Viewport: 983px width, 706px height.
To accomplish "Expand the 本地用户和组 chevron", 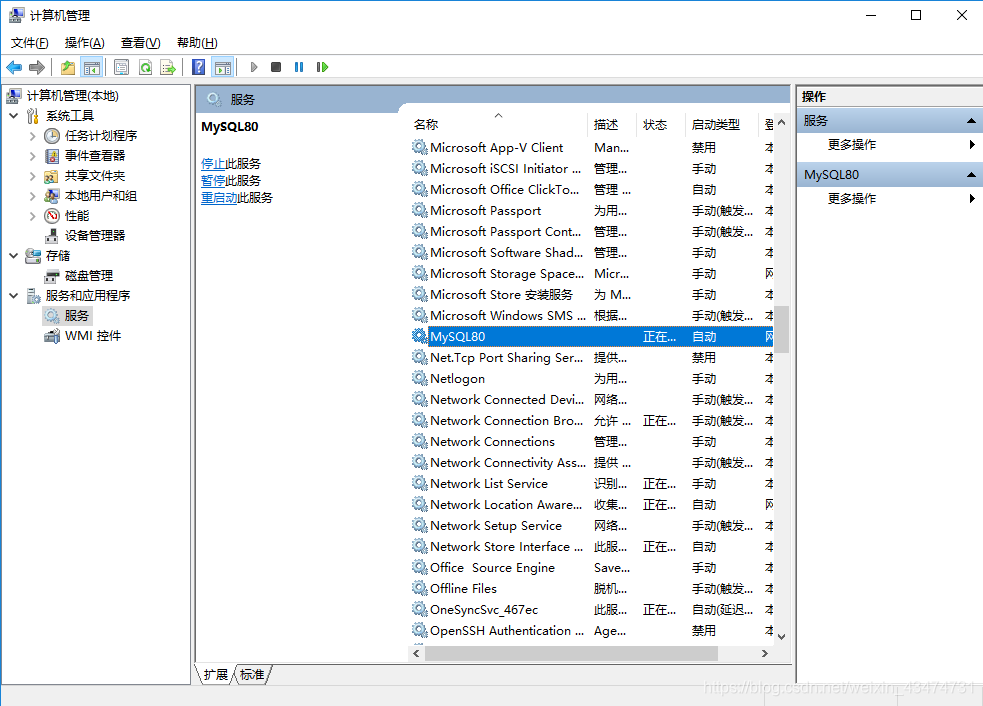I will click(x=33, y=196).
